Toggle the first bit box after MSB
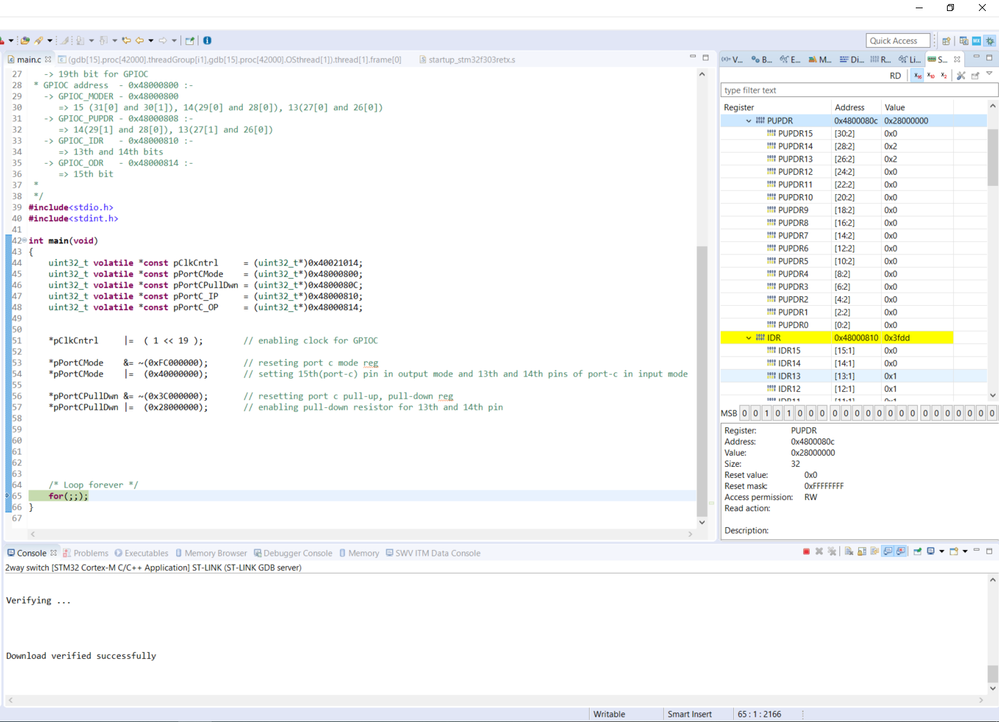 (744, 413)
